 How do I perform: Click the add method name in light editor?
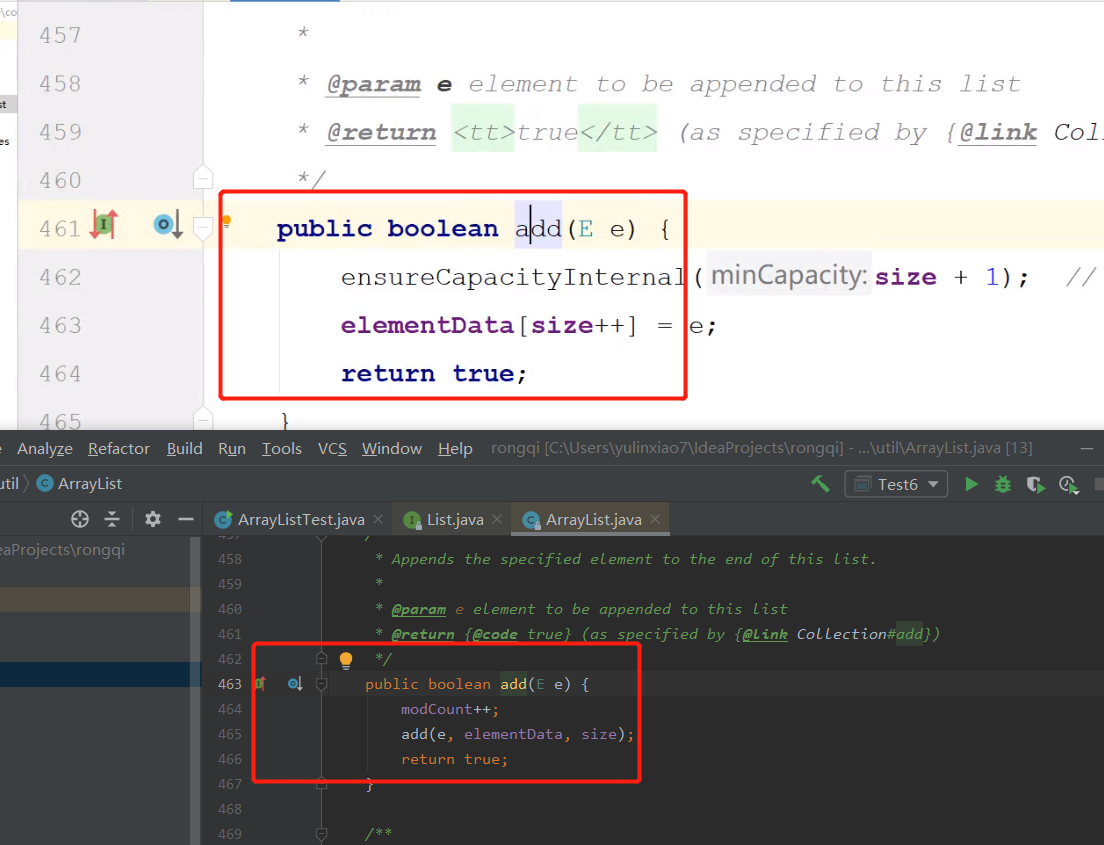(x=539, y=228)
